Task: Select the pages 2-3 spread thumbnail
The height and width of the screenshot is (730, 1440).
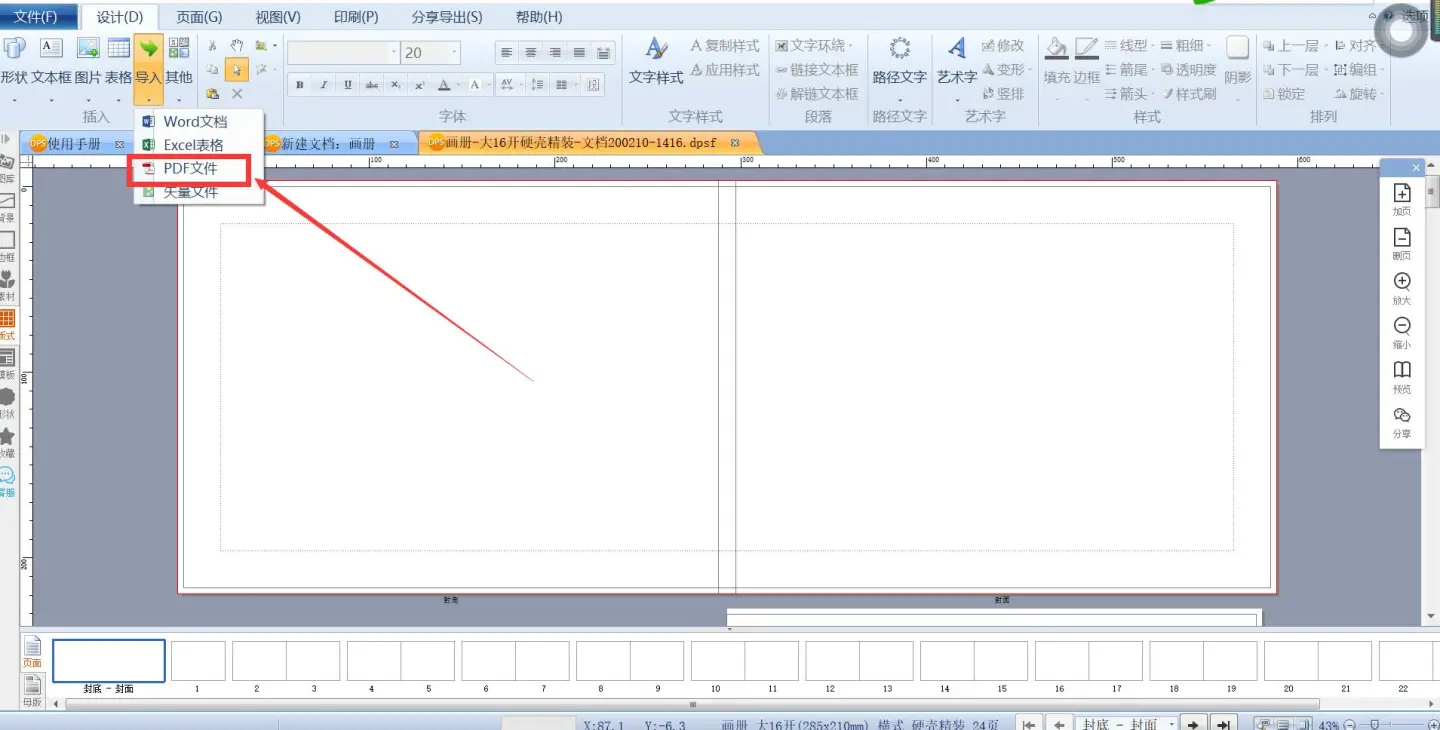Action: pyautogui.click(x=286, y=661)
